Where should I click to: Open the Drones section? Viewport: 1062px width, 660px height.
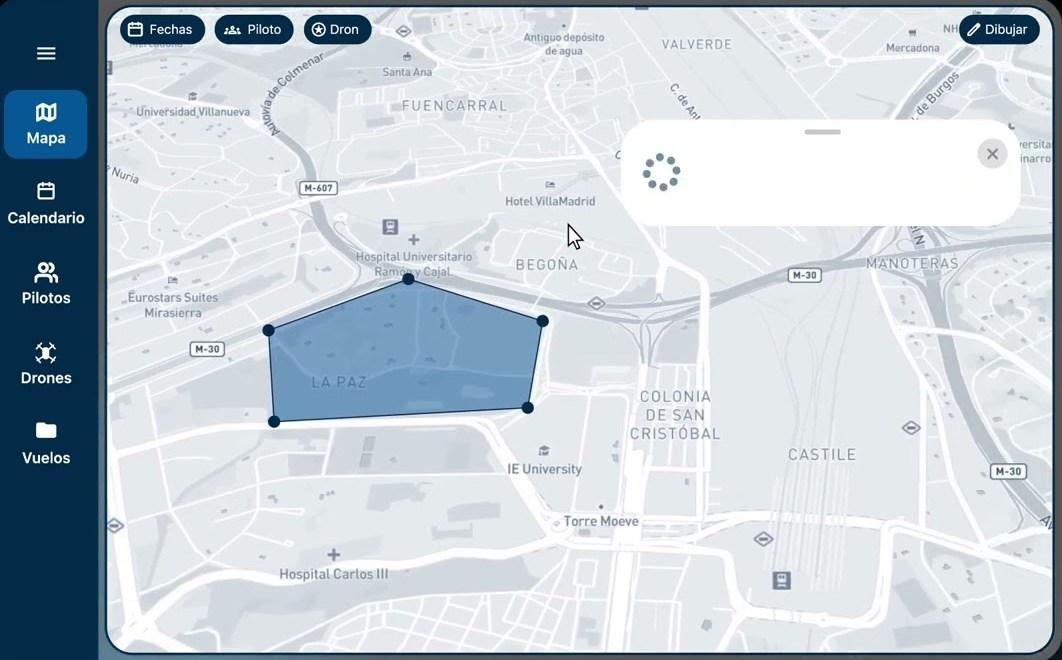point(46,363)
